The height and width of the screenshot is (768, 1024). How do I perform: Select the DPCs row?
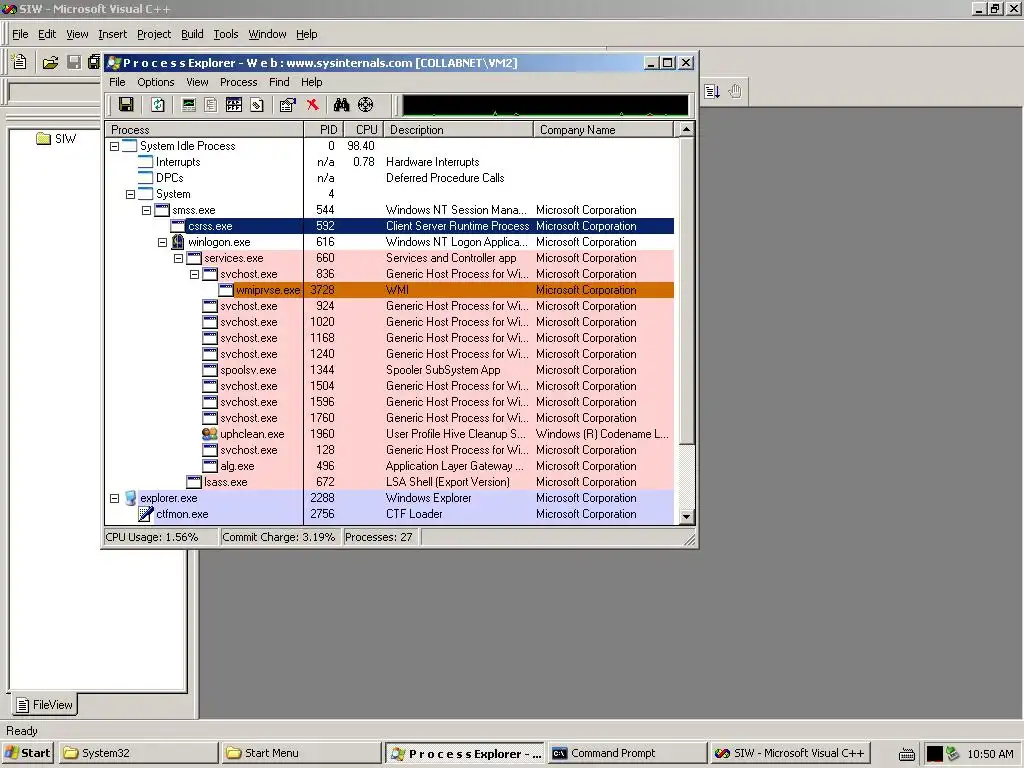click(389, 178)
